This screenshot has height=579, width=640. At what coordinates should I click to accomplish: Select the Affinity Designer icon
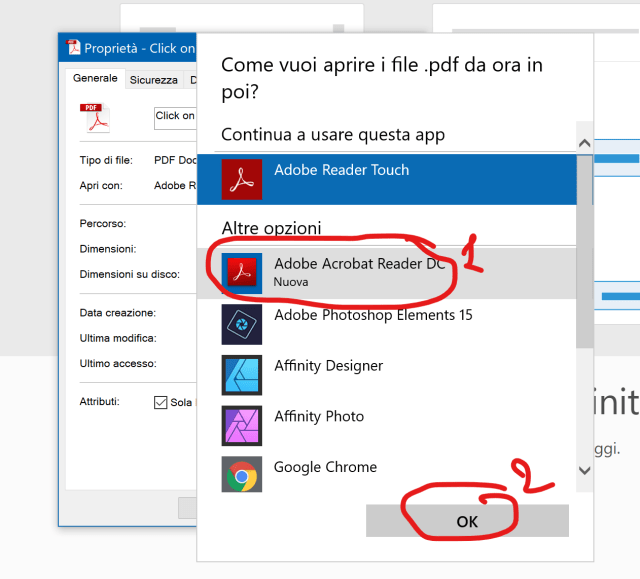tap(241, 375)
